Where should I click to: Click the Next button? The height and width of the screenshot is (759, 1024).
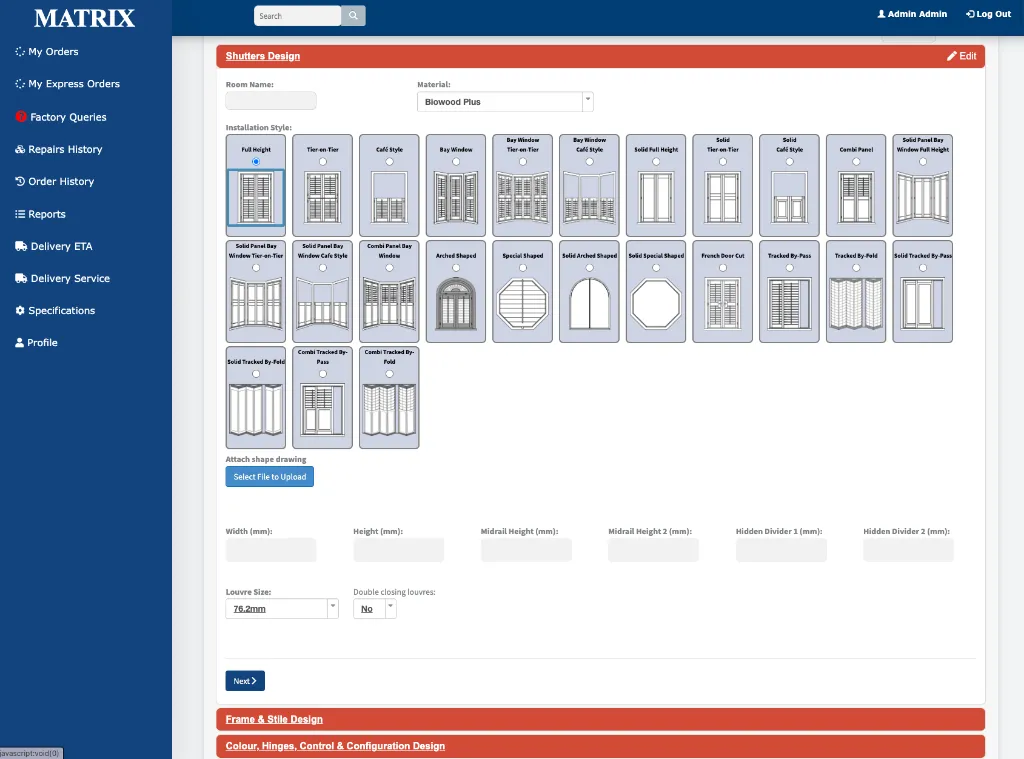245,681
